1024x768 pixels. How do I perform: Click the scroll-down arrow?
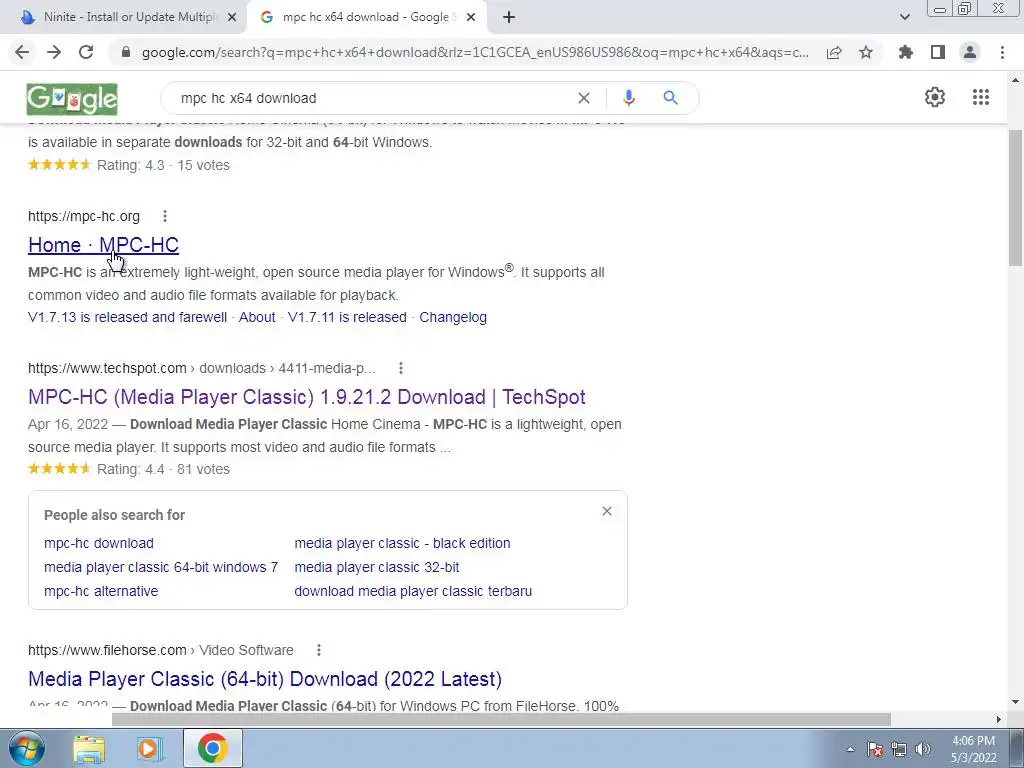pos(1016,702)
